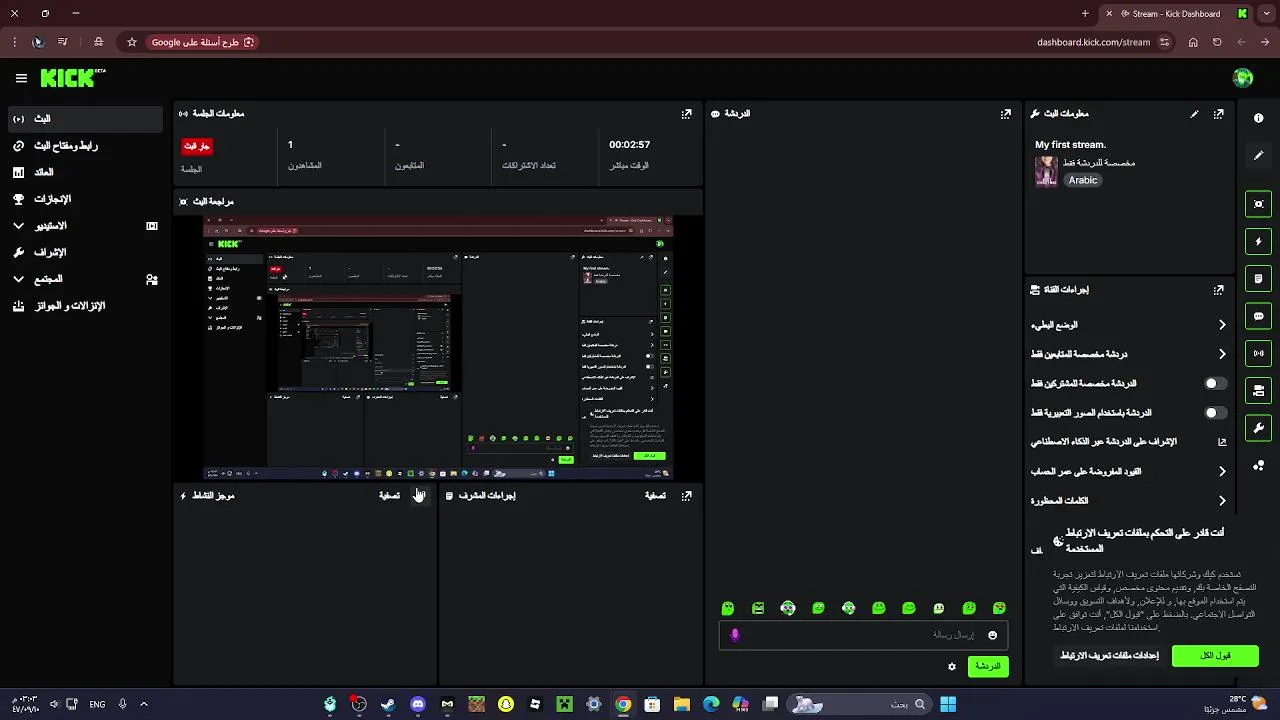Click filter in activity feed panel
The width and height of the screenshot is (1280, 720).
click(389, 496)
